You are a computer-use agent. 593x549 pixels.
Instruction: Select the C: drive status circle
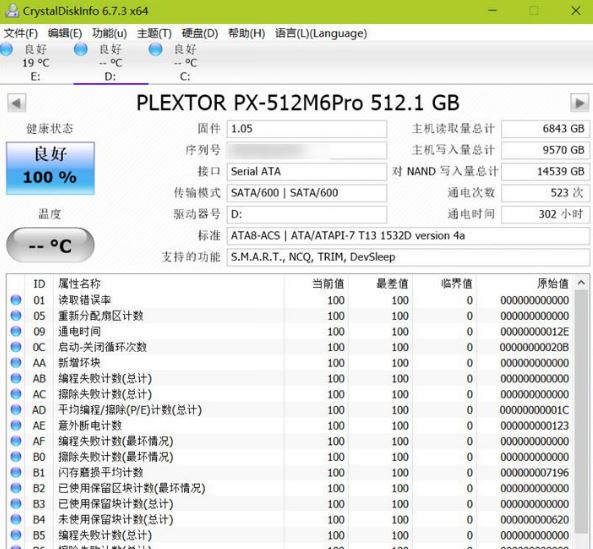[155, 49]
